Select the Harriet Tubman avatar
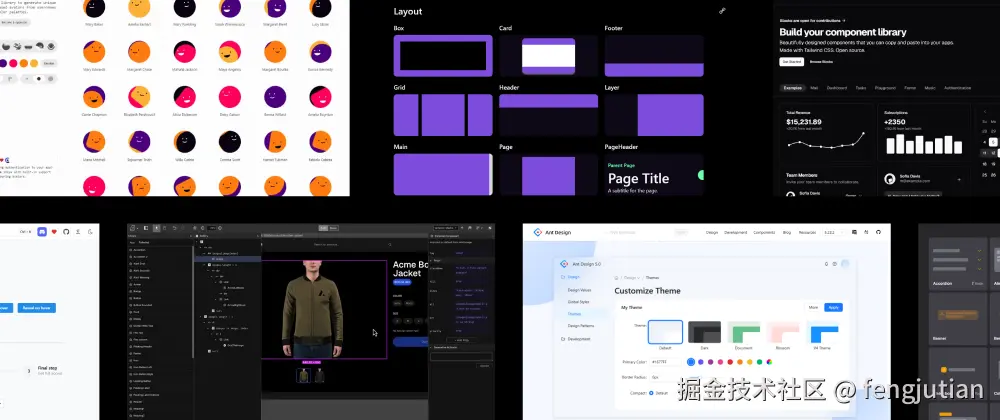Image resolution: width=1000 pixels, height=420 pixels. (x=276, y=141)
